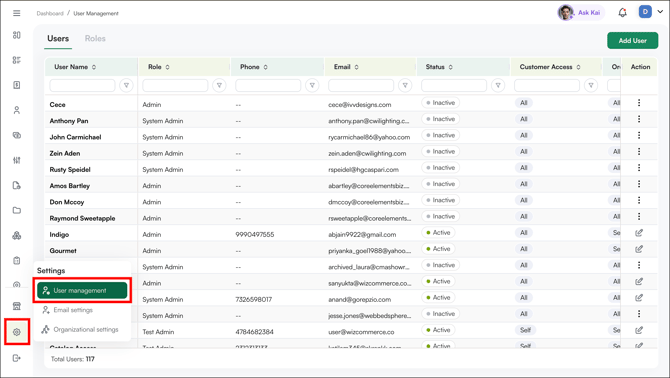Click the filter funnel for Email column
The image size is (670, 378).
click(405, 85)
